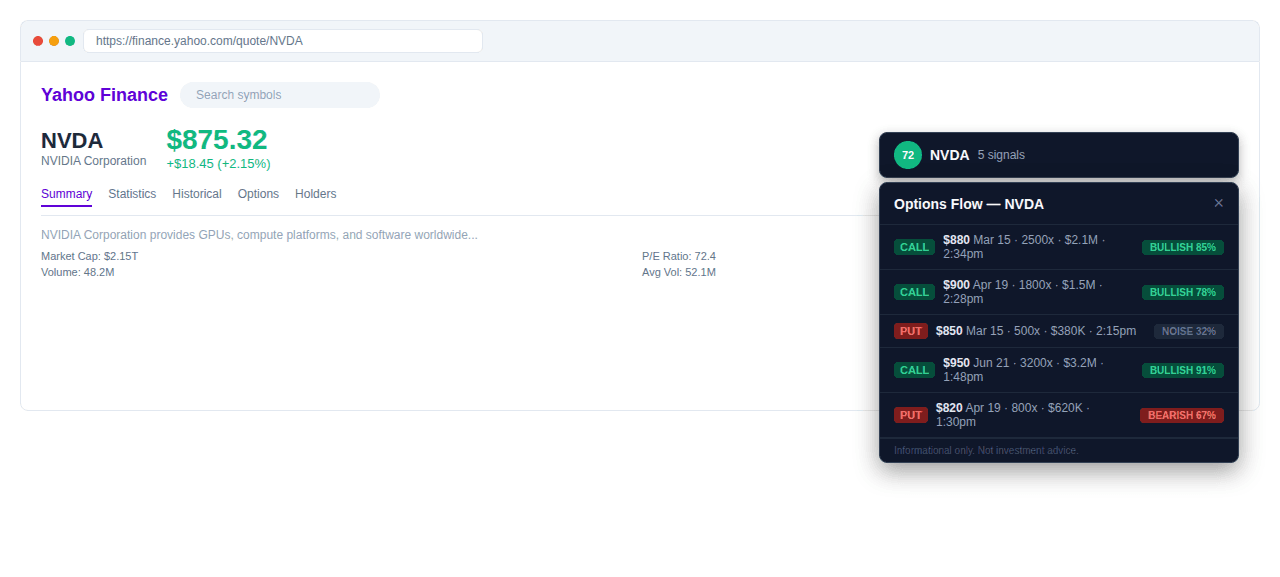Select the $820 Apr 19 put row
The image size is (1280, 577).
click(x=1059, y=415)
